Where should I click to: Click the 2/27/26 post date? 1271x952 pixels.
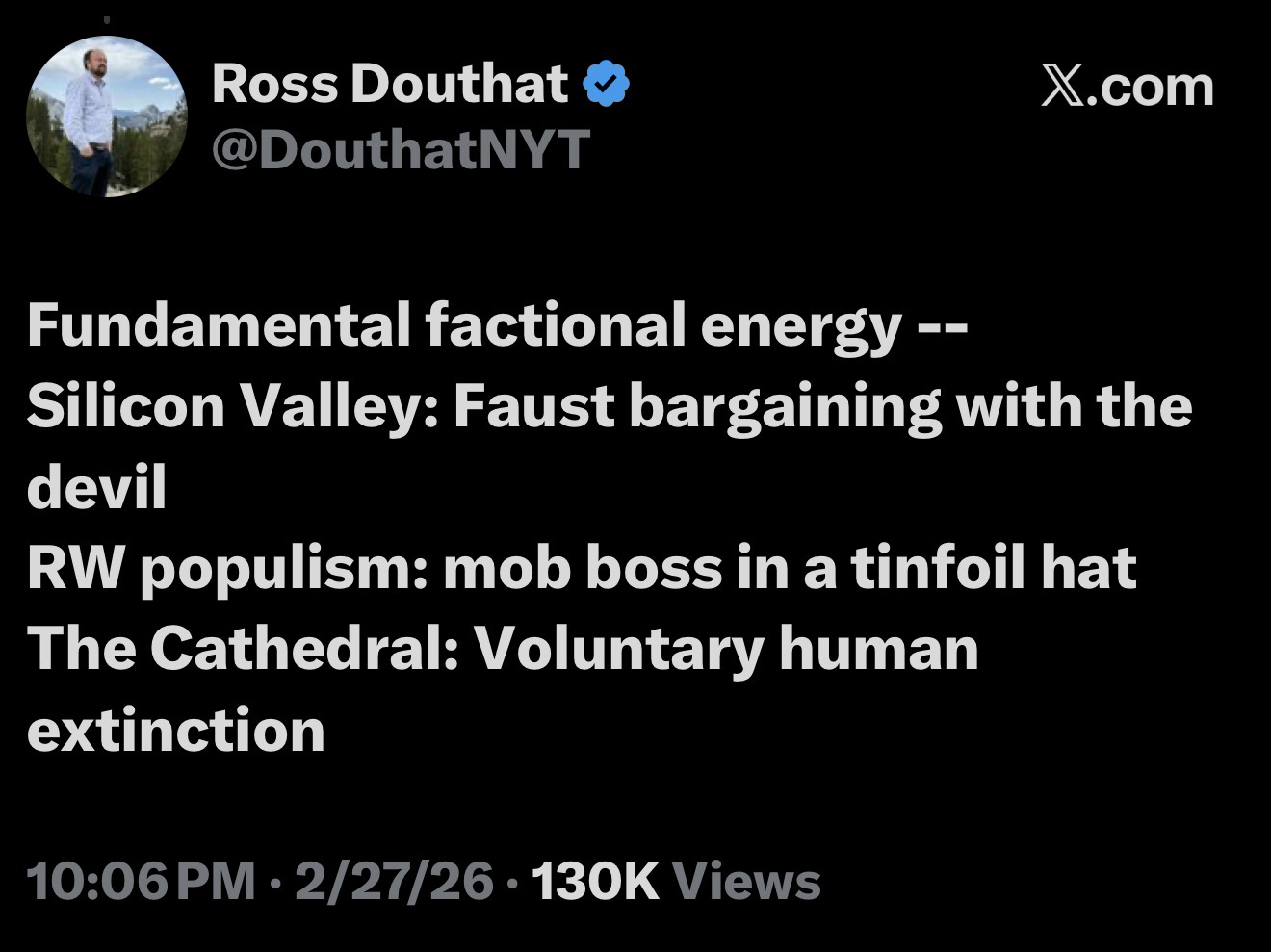pos(396,881)
